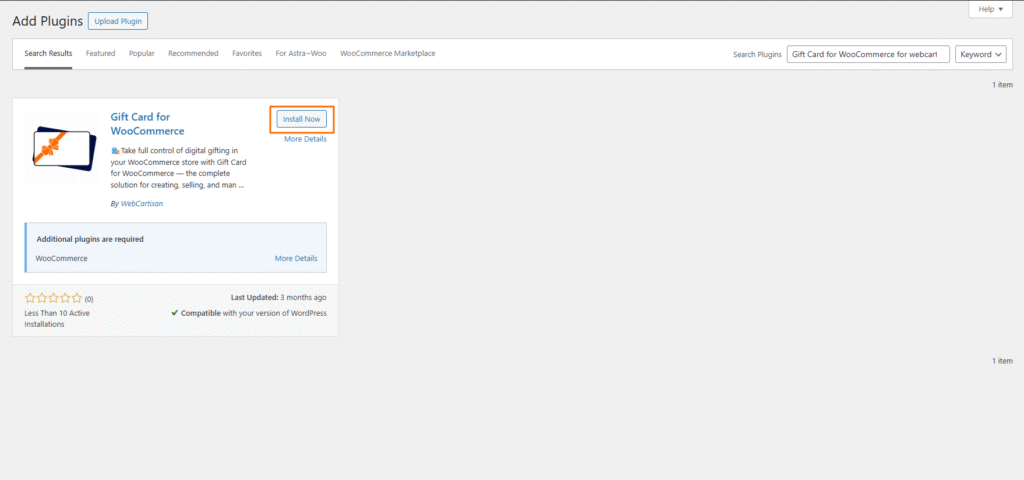Go to the Popular tab
This screenshot has height=480, width=1024.
(x=141, y=53)
